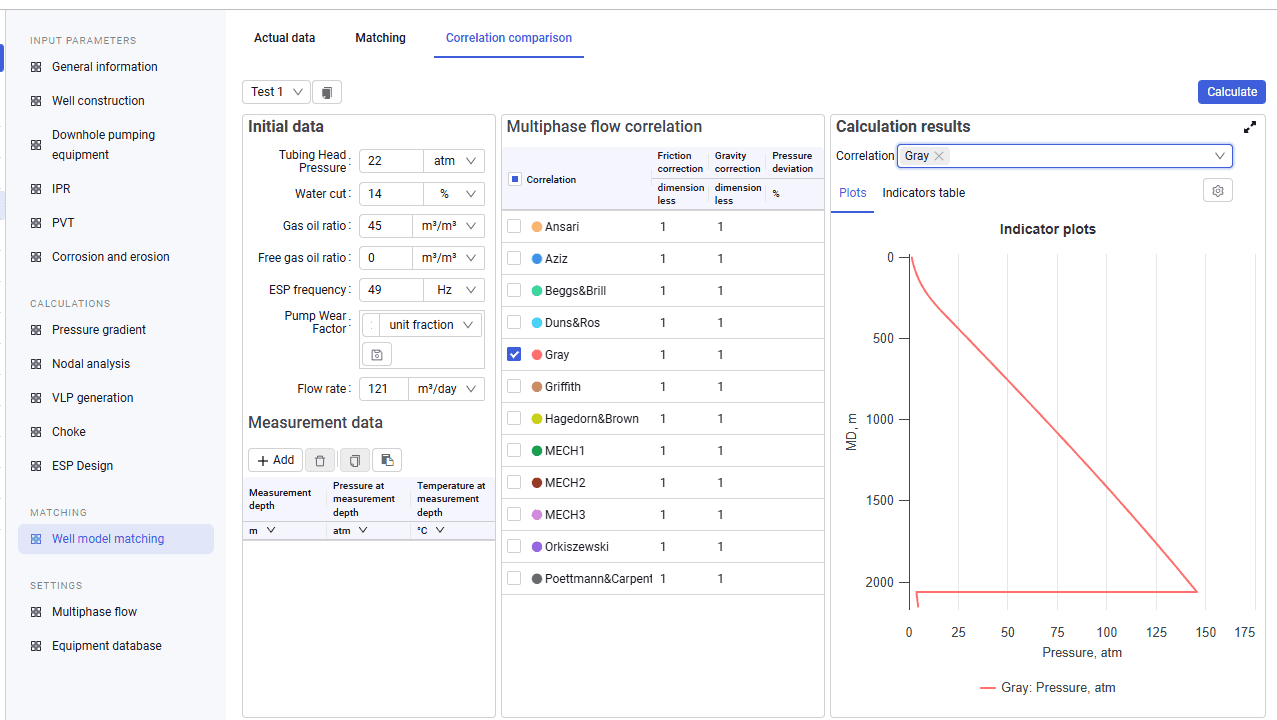Open VLP generation page

pos(92,398)
